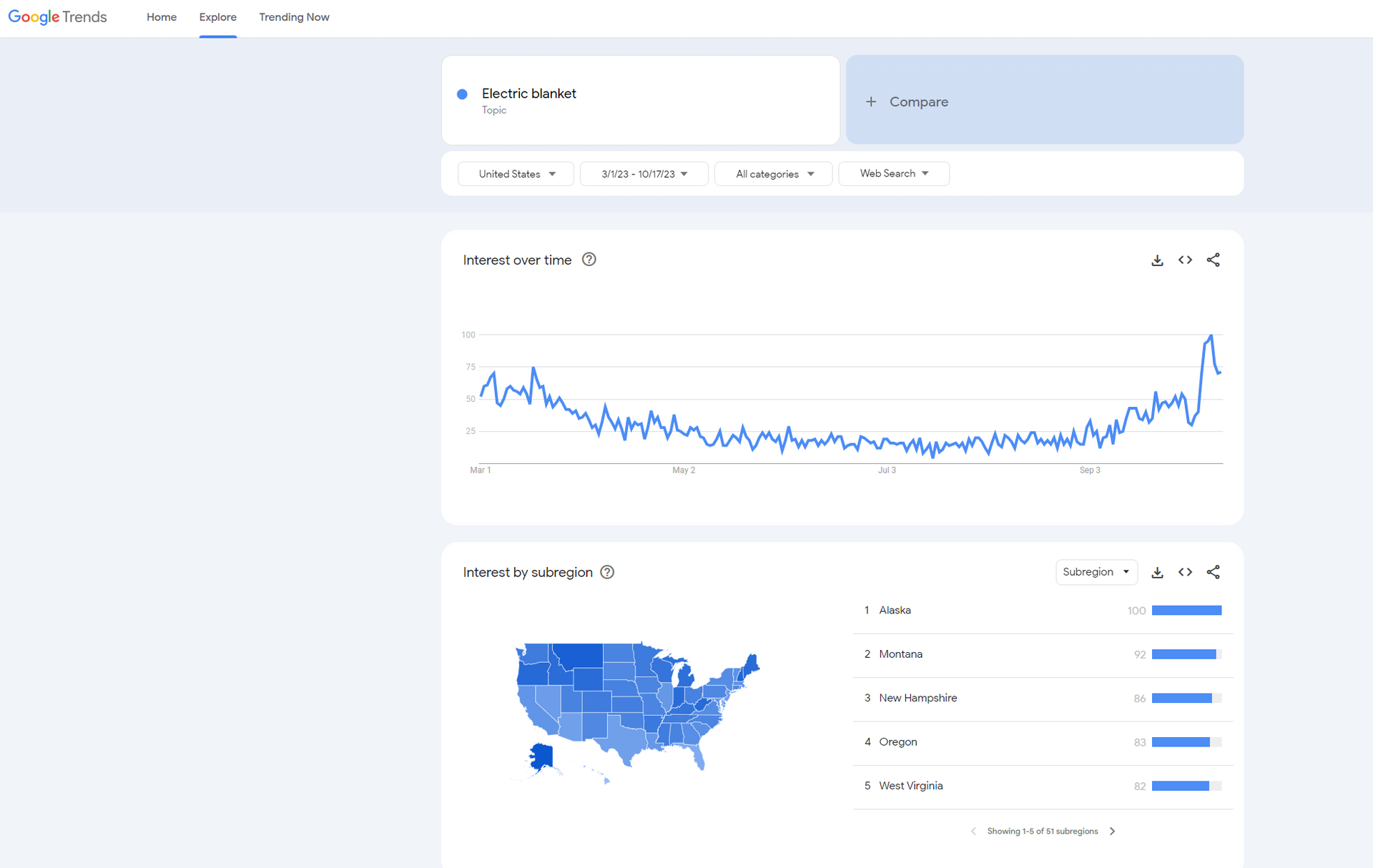Select Alaska in the subregion list
Viewport: 1373px width, 868px height.
coord(895,611)
